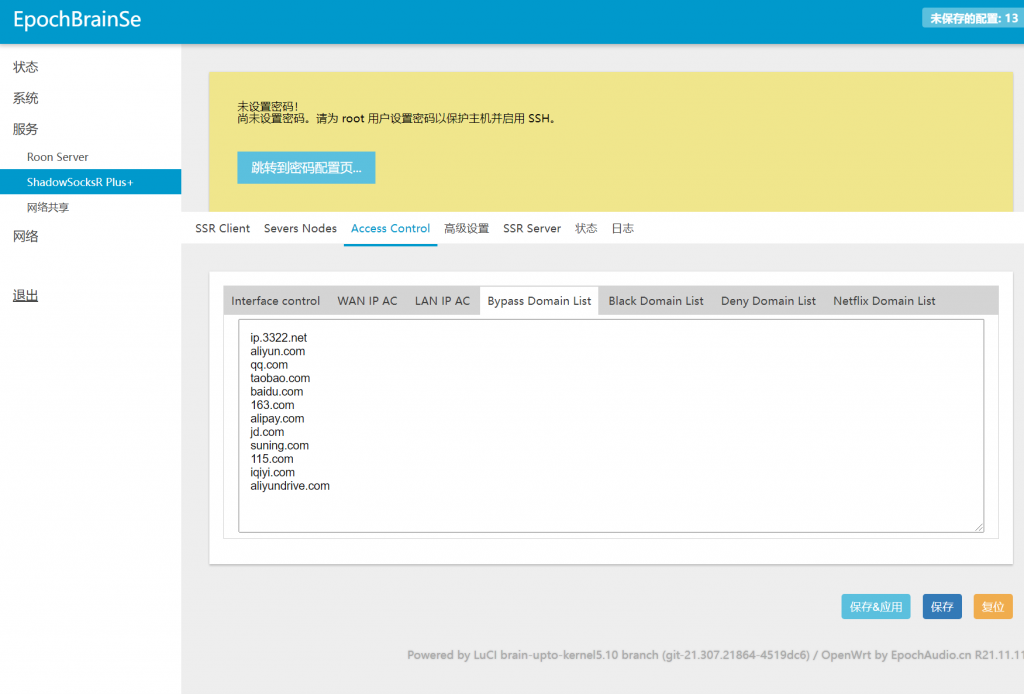Screen dimensions: 1024x694
Task: Click the EpochBrainSe header title
Action: [77, 19]
